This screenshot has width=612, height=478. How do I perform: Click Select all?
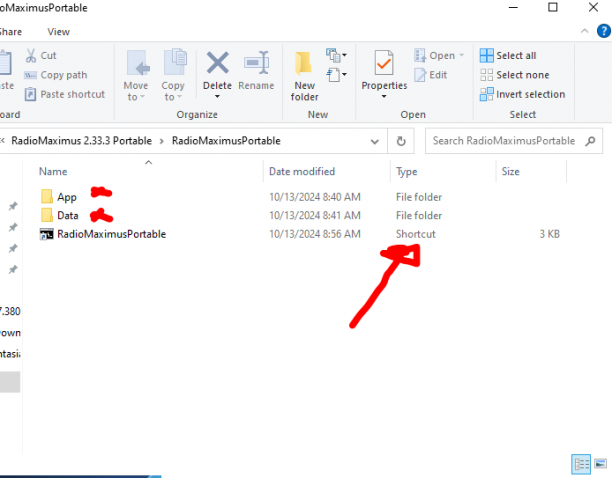tap(508, 55)
